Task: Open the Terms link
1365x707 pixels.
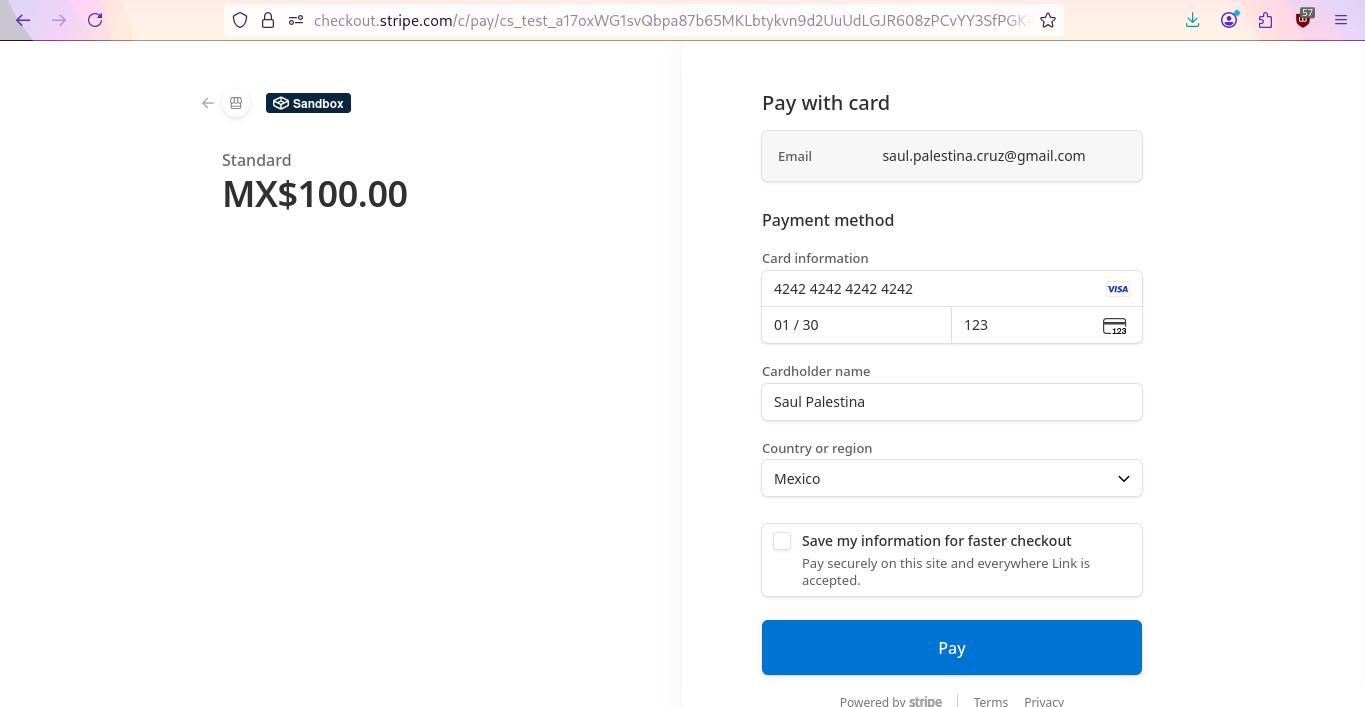Action: point(990,701)
